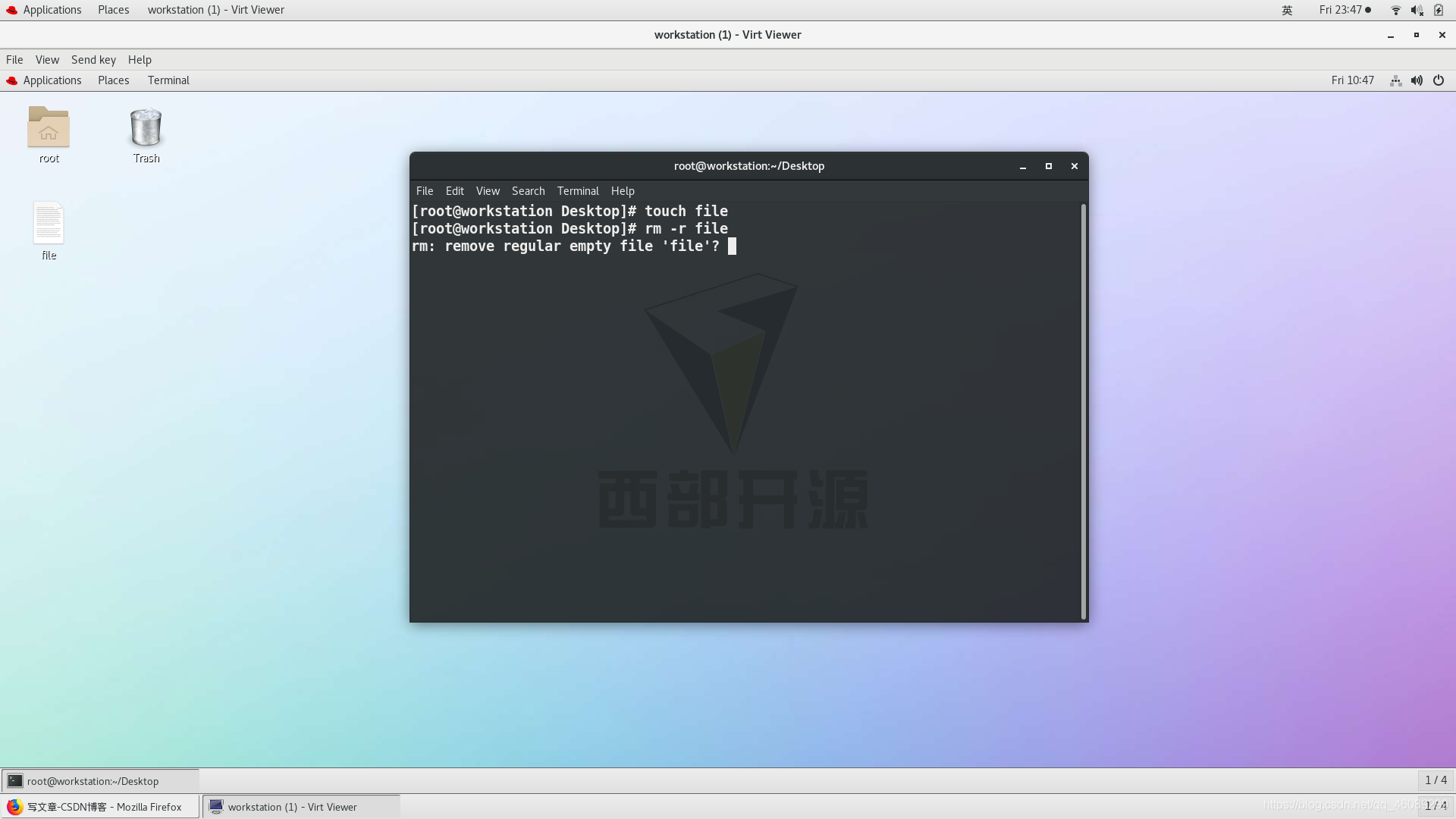
Task: Open the terminal Help menu
Action: click(x=623, y=191)
